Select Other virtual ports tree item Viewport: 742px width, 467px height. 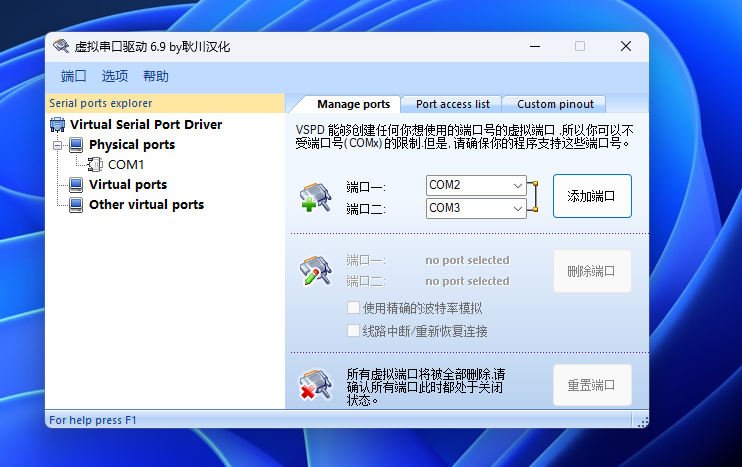point(146,204)
